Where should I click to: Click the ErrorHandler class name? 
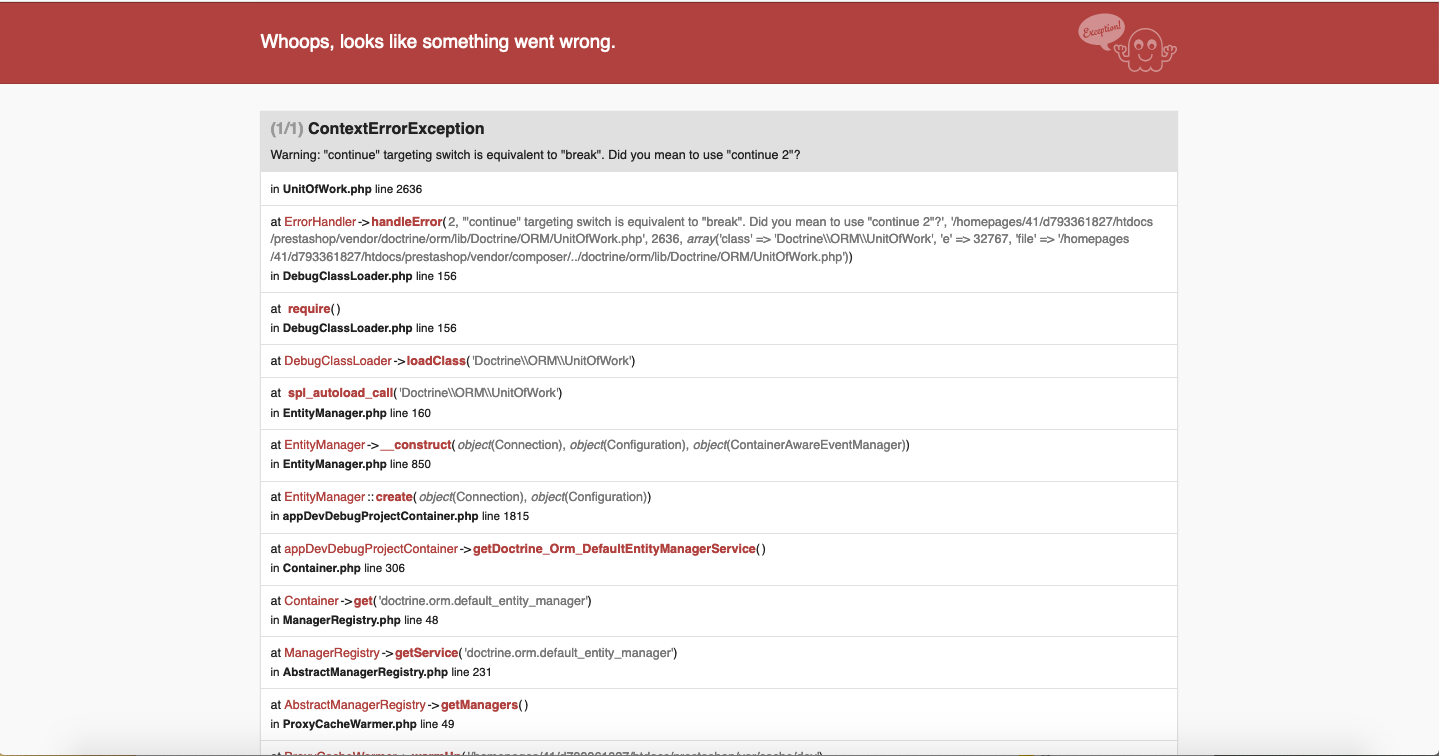[x=320, y=221]
